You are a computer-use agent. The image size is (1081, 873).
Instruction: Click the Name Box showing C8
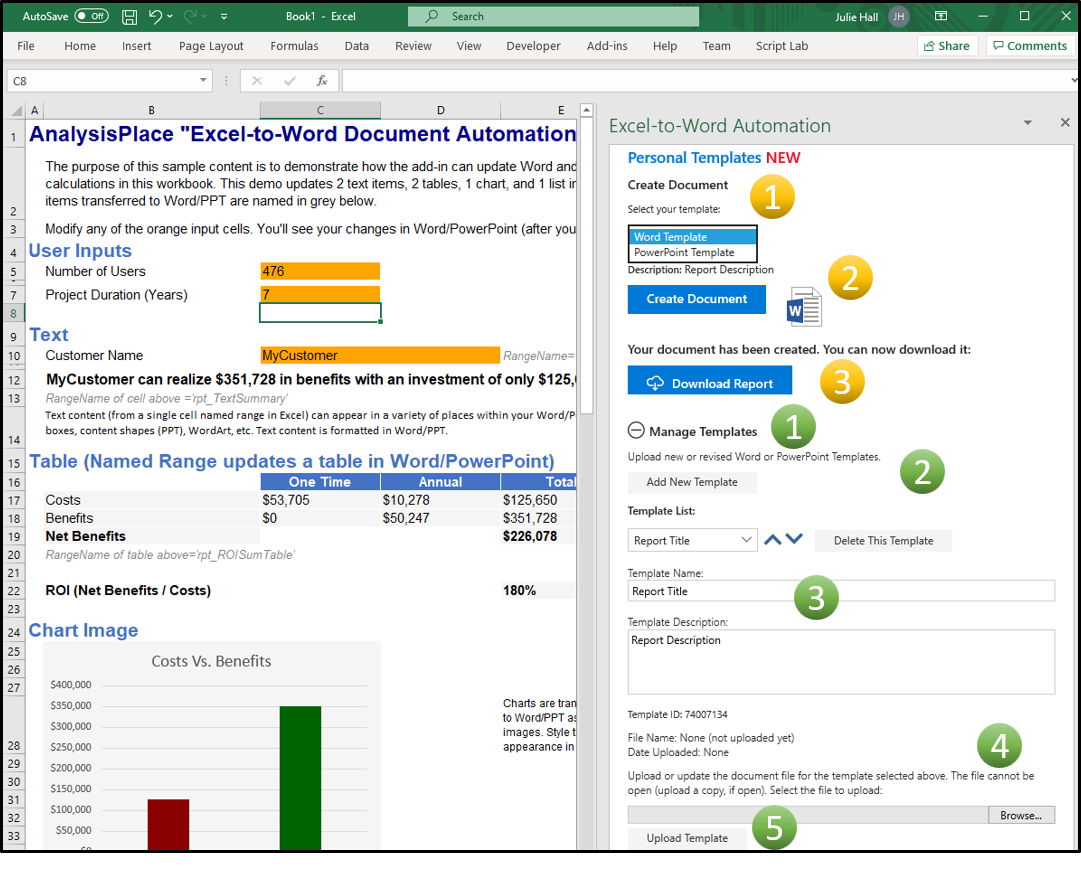click(102, 81)
